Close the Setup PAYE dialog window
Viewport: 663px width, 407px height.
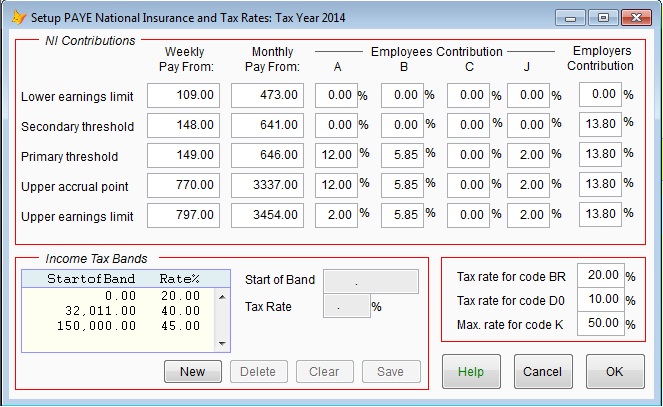point(636,18)
